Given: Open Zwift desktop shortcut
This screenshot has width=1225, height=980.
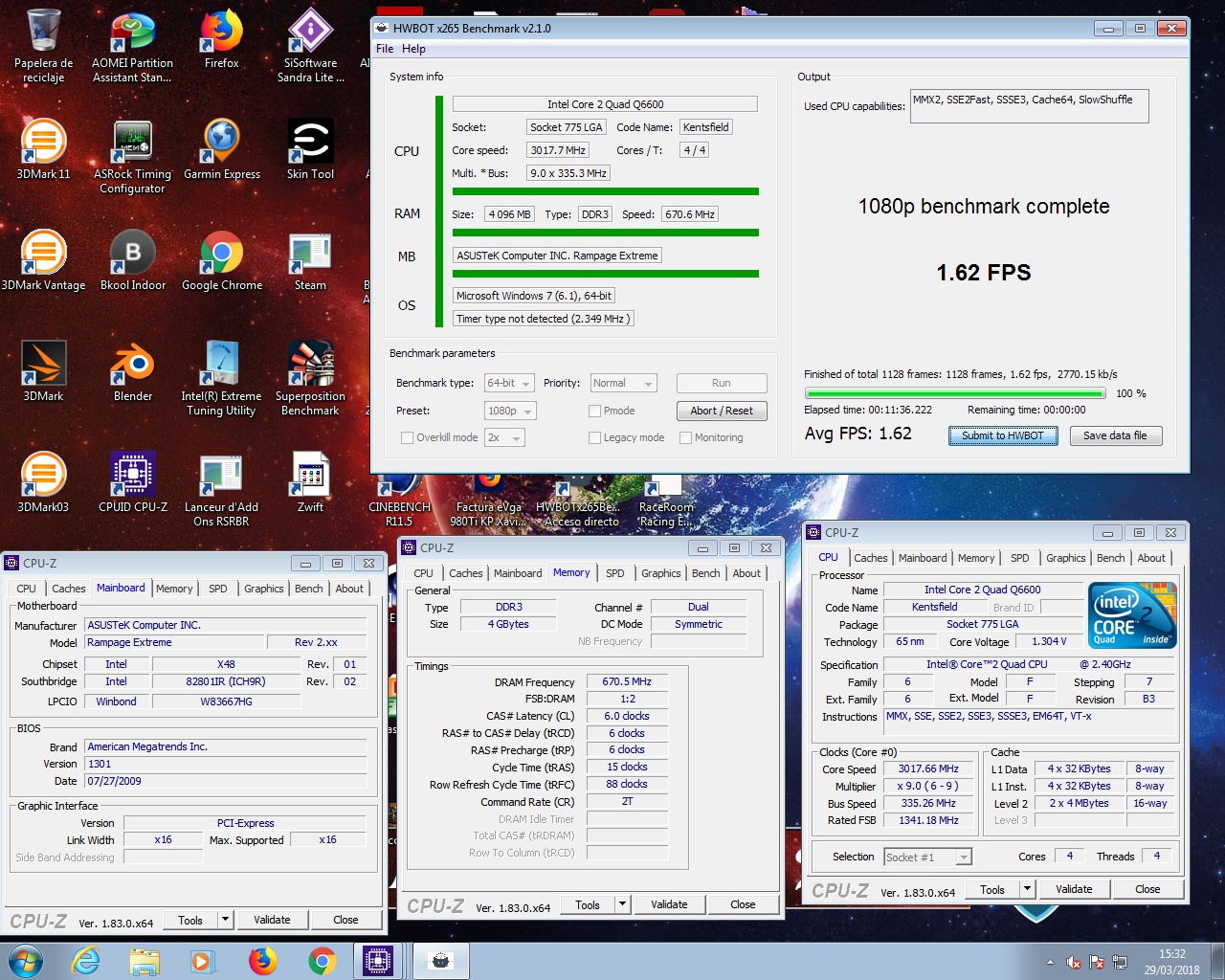Looking at the screenshot, I should tap(310, 483).
